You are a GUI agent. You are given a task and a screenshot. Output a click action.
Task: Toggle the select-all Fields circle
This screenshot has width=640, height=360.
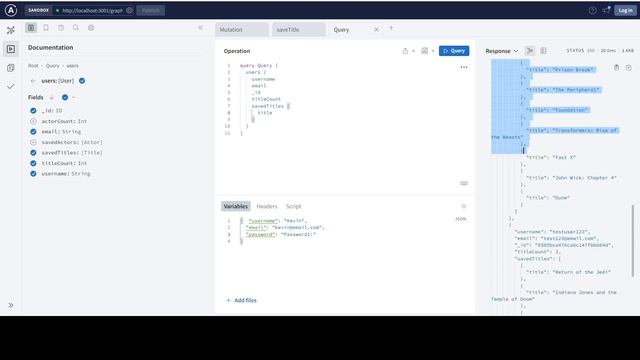pyautogui.click(x=65, y=98)
